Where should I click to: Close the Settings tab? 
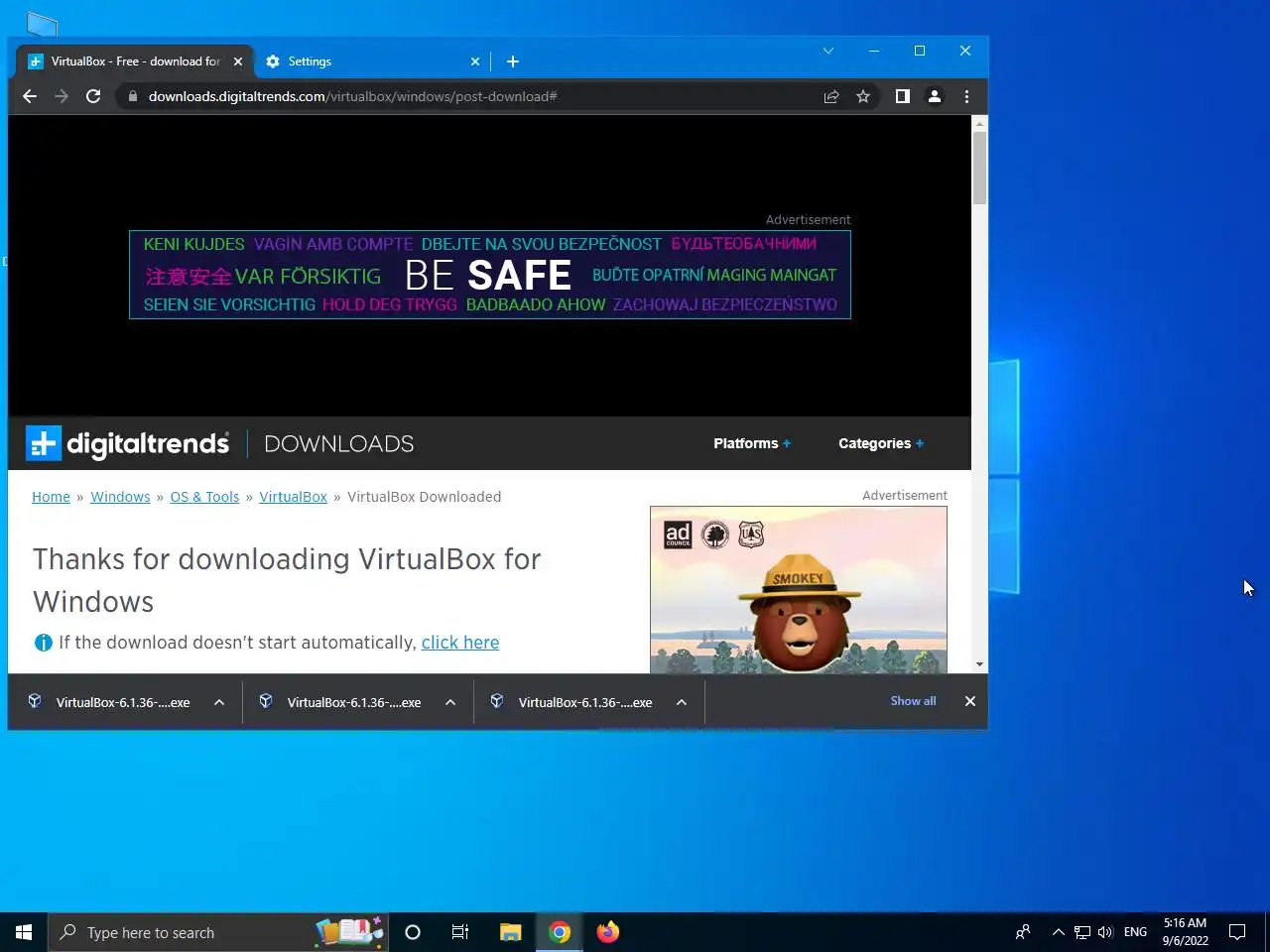[475, 61]
